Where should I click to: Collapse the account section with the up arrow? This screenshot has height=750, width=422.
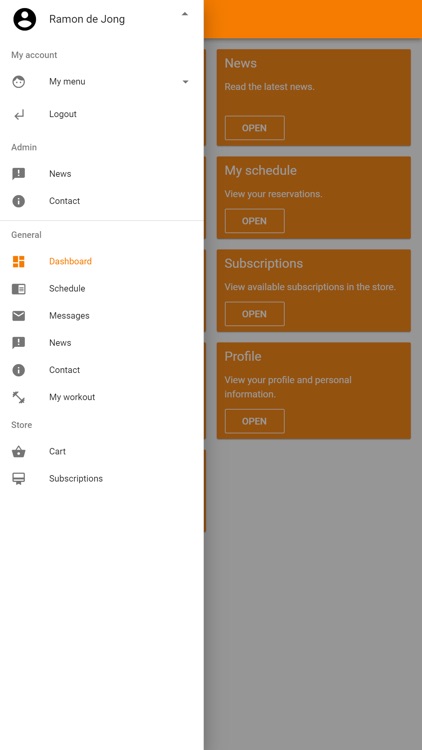click(185, 14)
